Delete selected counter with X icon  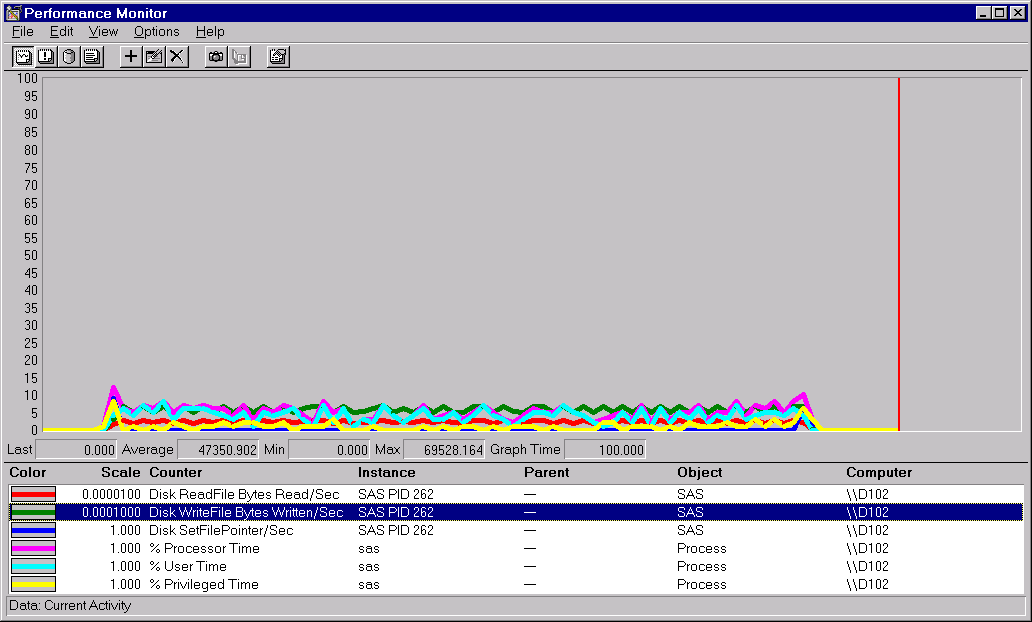(x=177, y=56)
